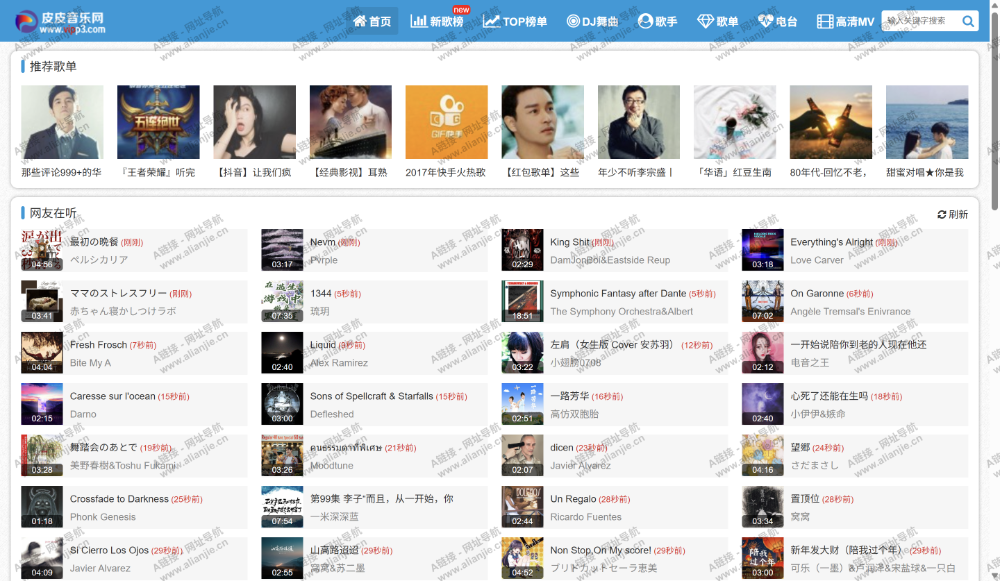This screenshot has width=1000, height=581.
Task: Play the Moodtune song thumbnail
Action: (282, 455)
